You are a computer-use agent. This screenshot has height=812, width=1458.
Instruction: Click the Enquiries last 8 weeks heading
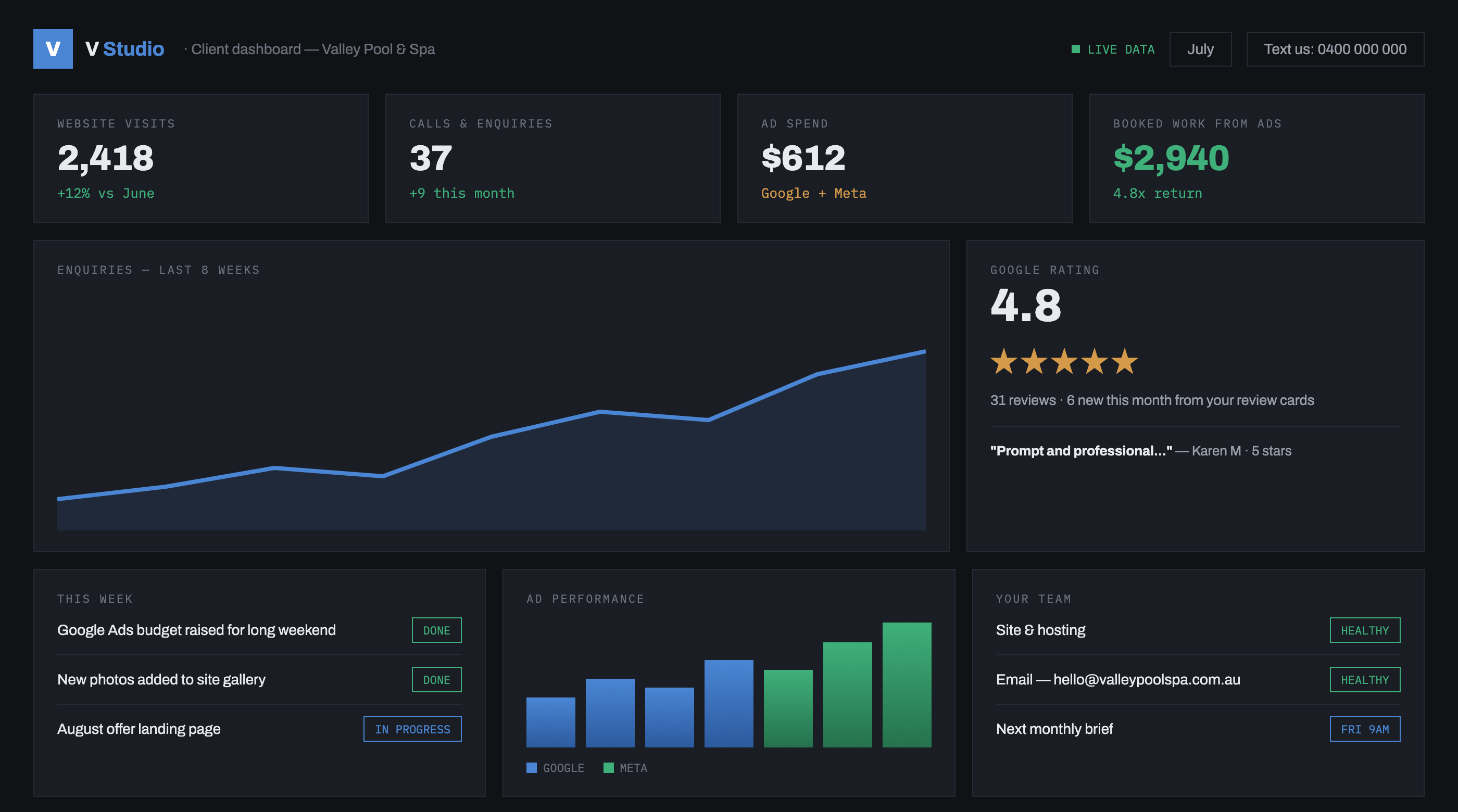point(158,270)
